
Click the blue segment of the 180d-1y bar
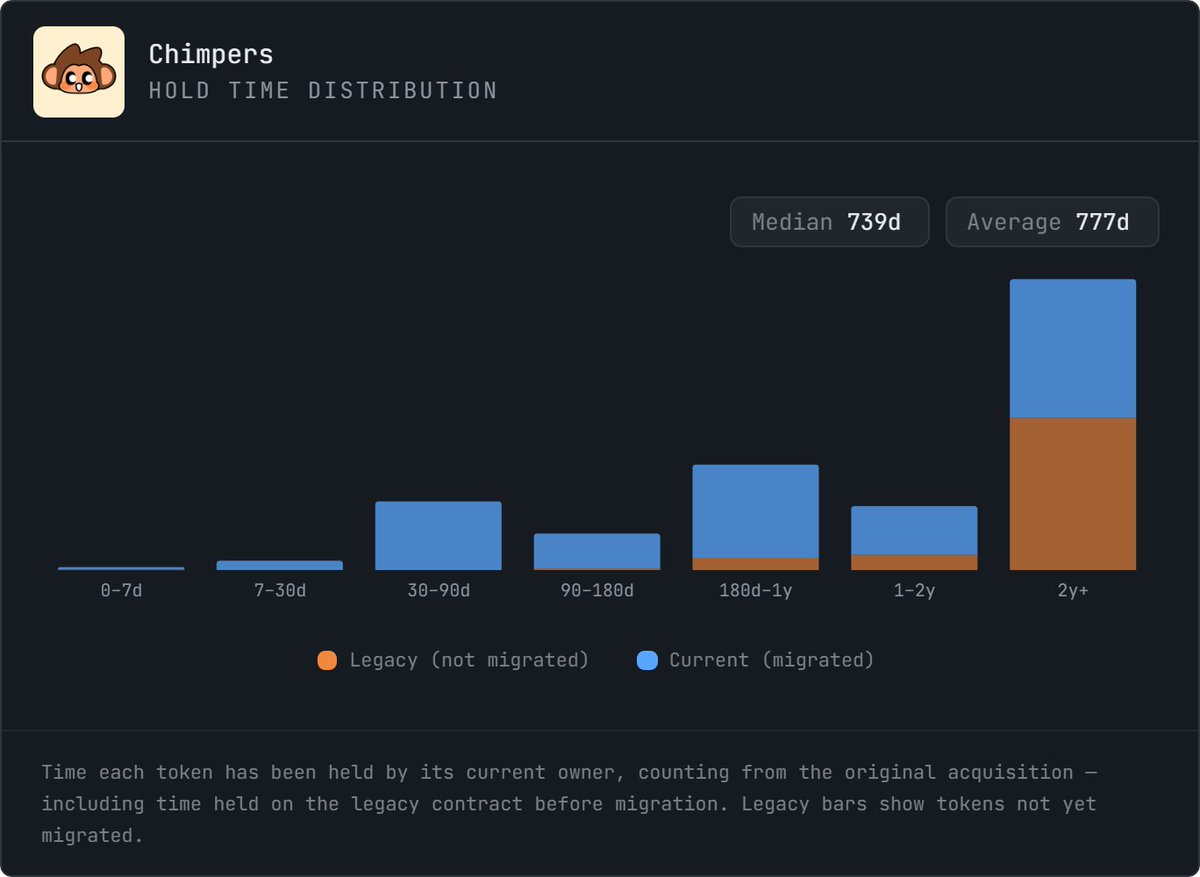[756, 511]
